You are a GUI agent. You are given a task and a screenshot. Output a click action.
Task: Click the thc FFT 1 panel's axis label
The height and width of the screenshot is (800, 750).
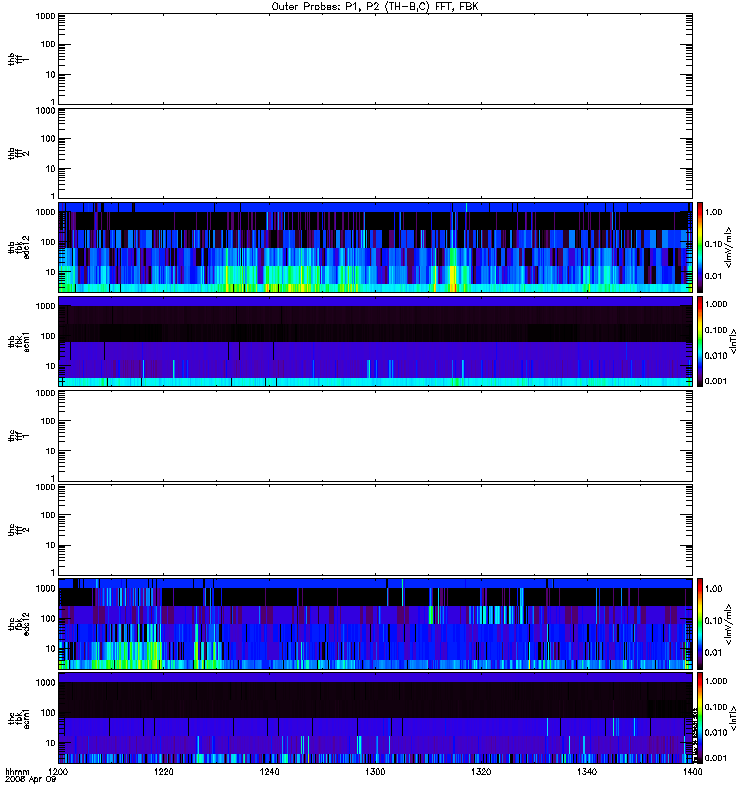tap(19, 436)
